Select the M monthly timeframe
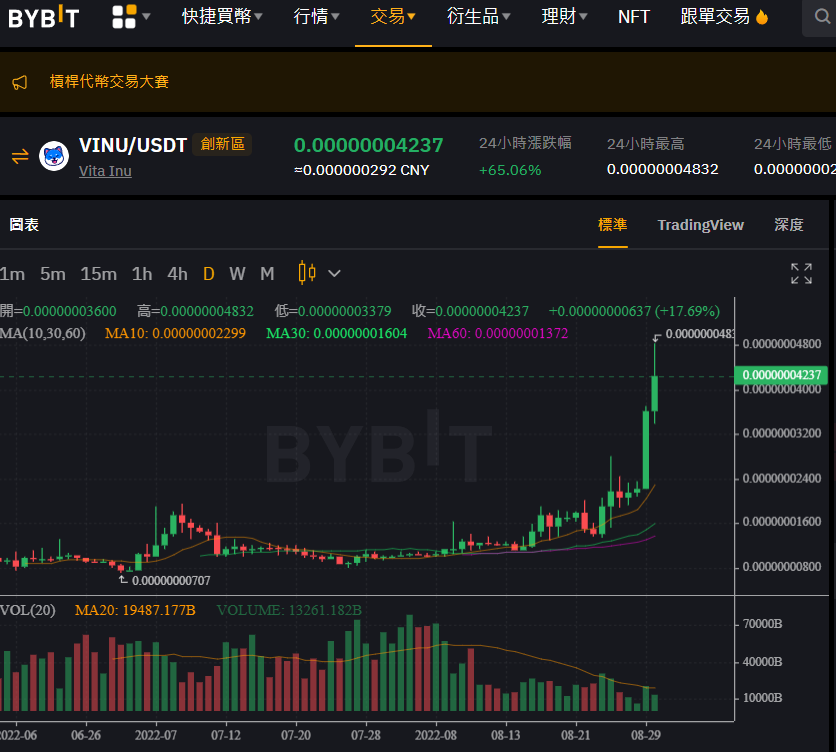Image resolution: width=836 pixels, height=752 pixels. pos(267,274)
